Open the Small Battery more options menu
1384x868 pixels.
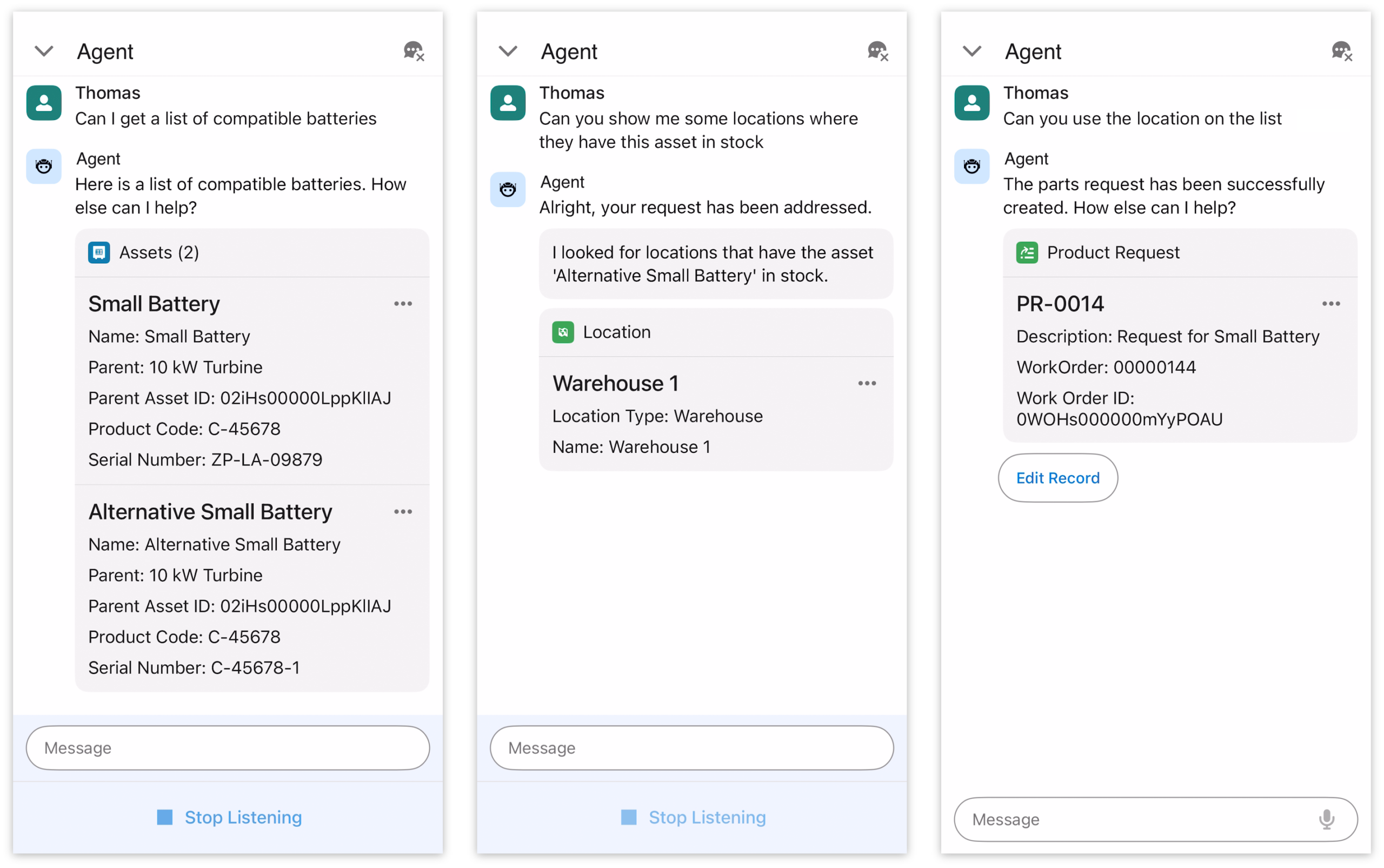403,304
